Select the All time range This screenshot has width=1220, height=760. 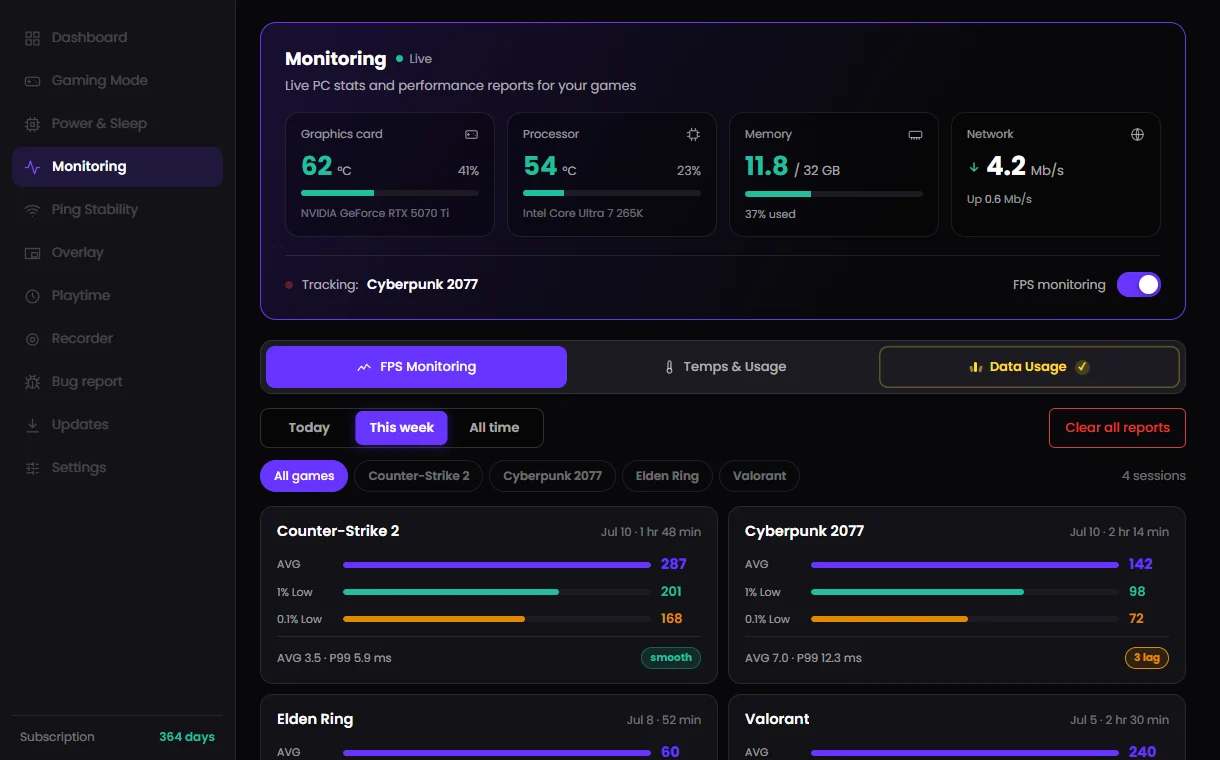tap(494, 428)
